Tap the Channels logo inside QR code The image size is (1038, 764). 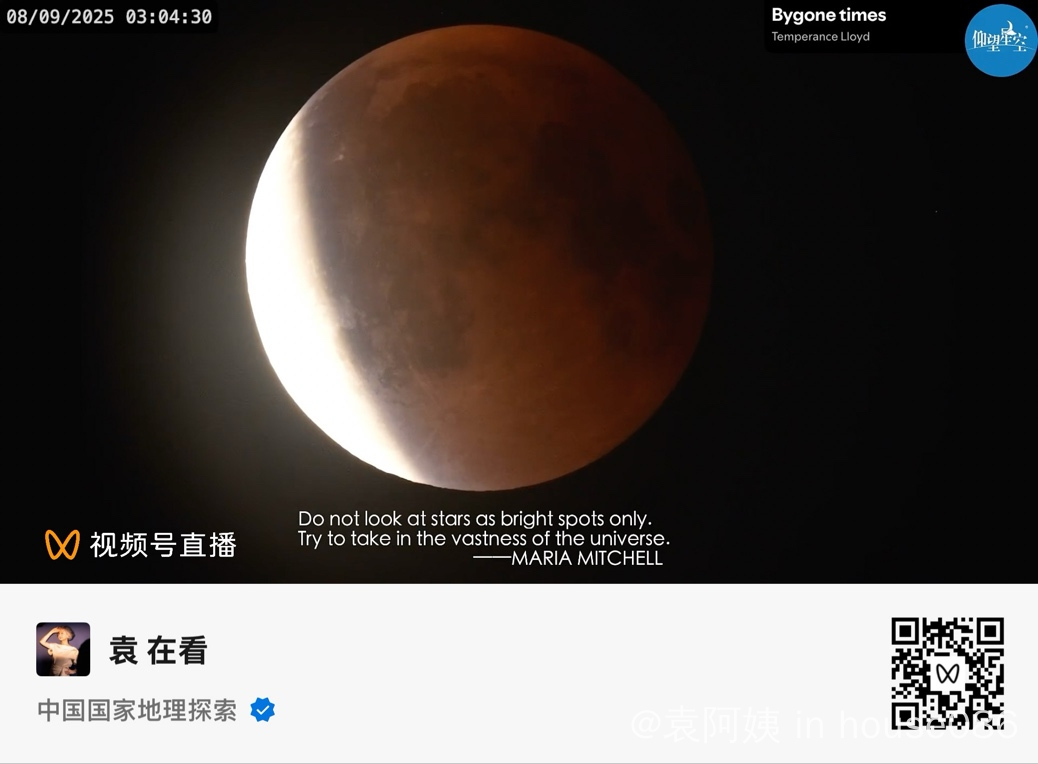coord(947,674)
